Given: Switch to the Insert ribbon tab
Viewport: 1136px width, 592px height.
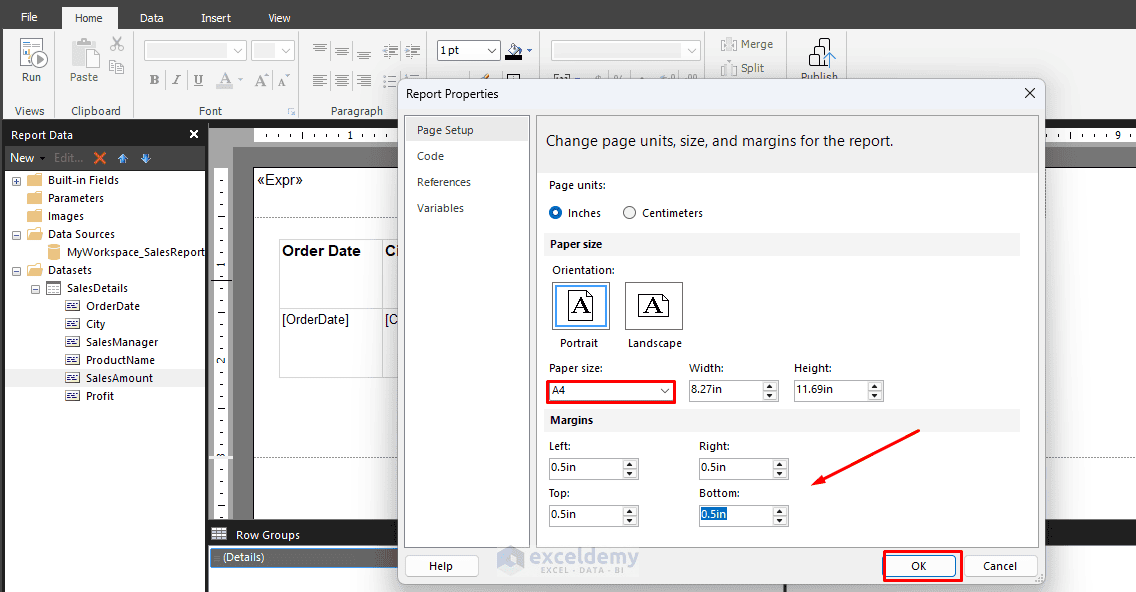Looking at the screenshot, I should pos(216,18).
